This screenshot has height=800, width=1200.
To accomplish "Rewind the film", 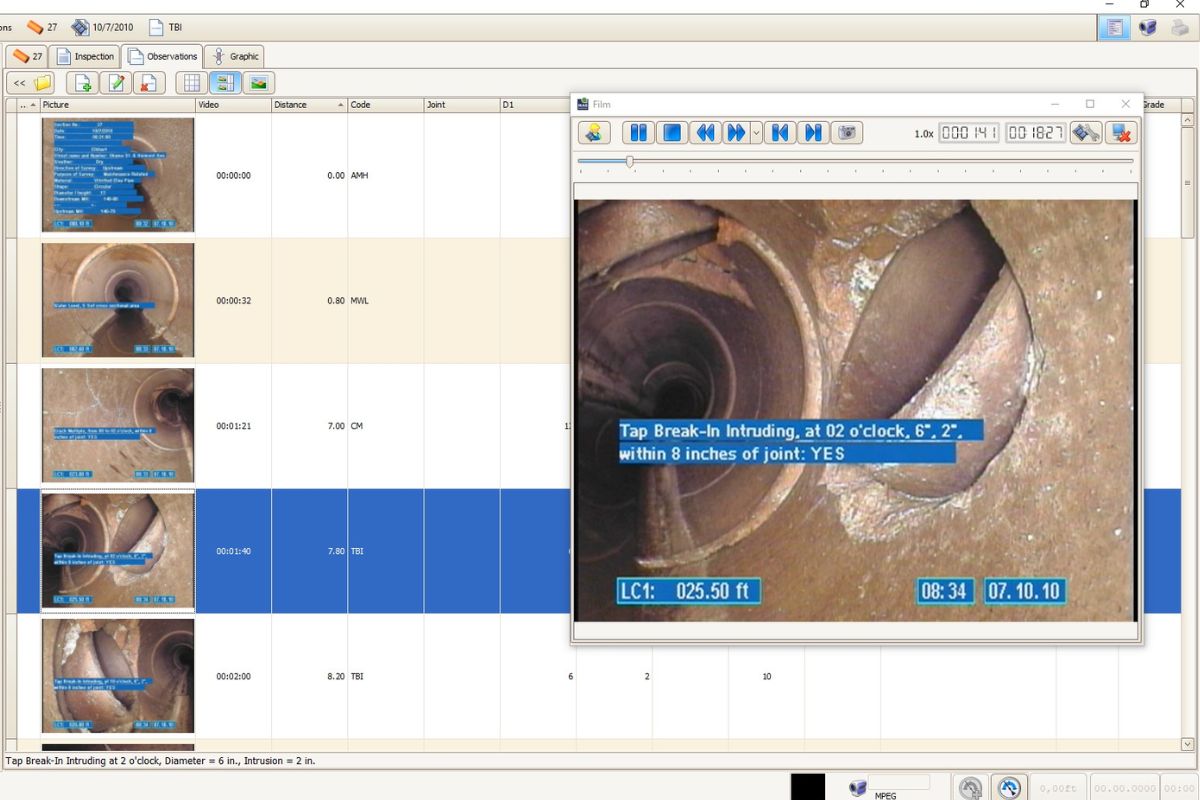I will (x=705, y=132).
